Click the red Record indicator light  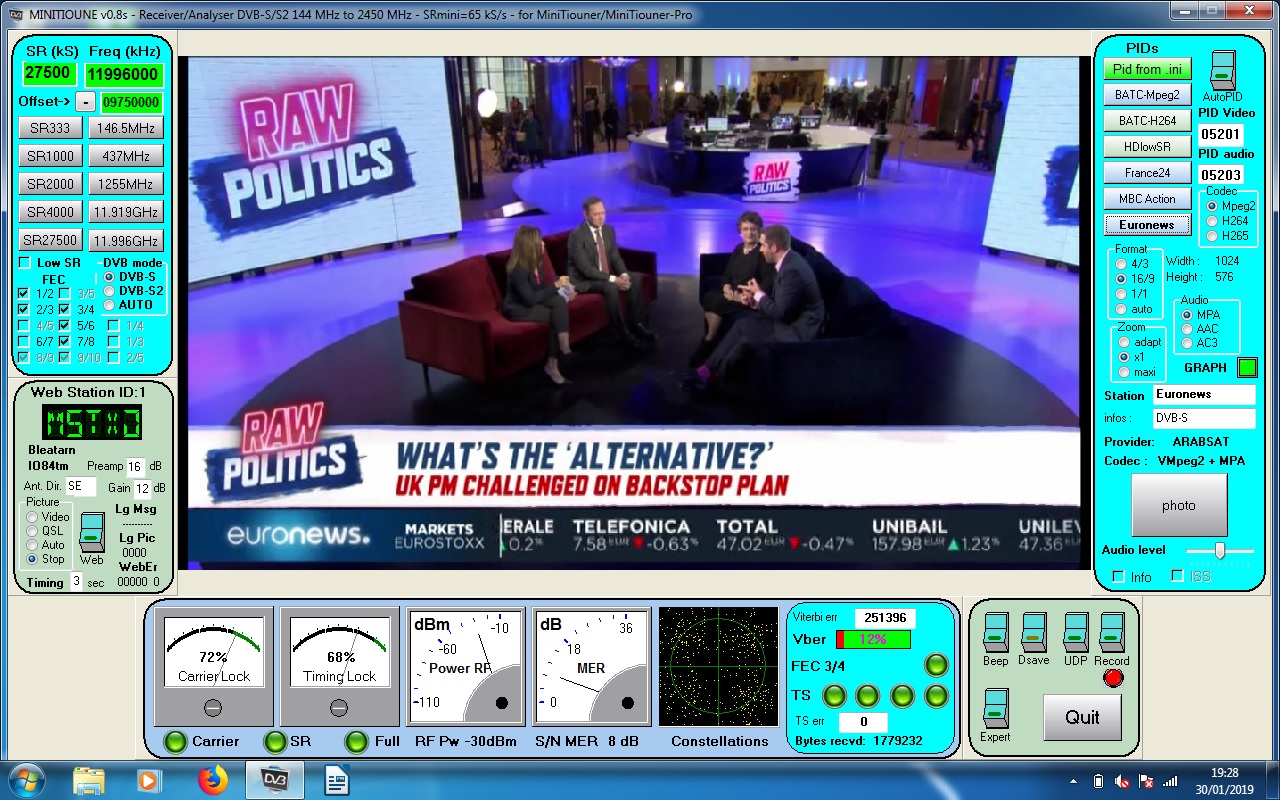[x=1112, y=678]
